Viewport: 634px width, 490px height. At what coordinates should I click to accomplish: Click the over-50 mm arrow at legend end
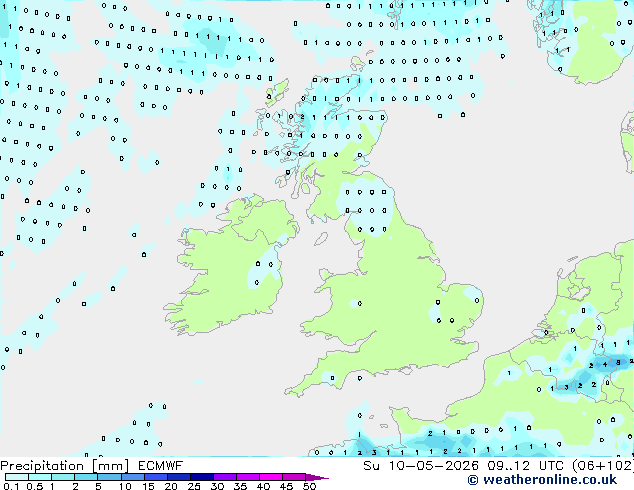click(x=317, y=478)
